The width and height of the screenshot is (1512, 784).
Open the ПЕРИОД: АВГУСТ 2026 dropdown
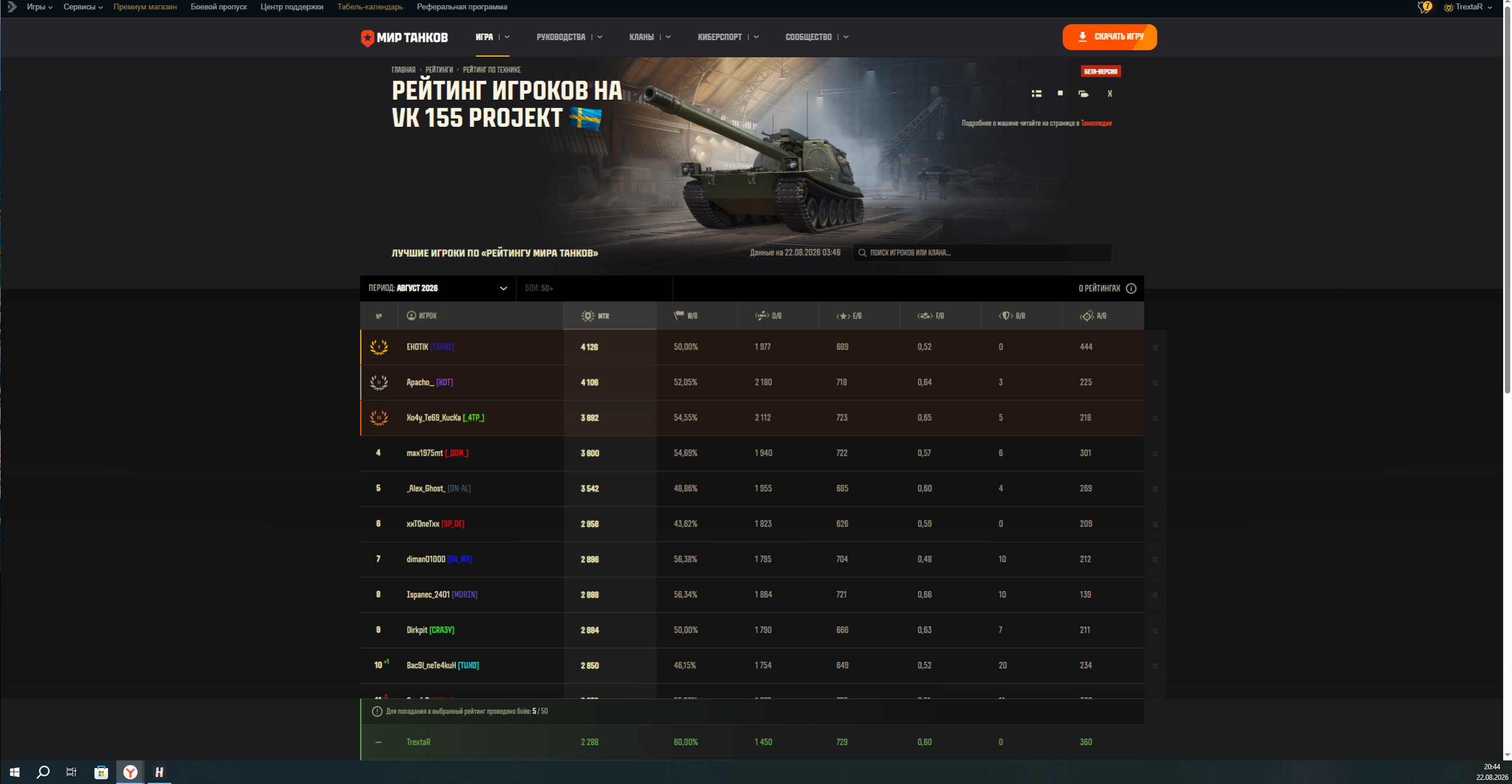tap(438, 289)
